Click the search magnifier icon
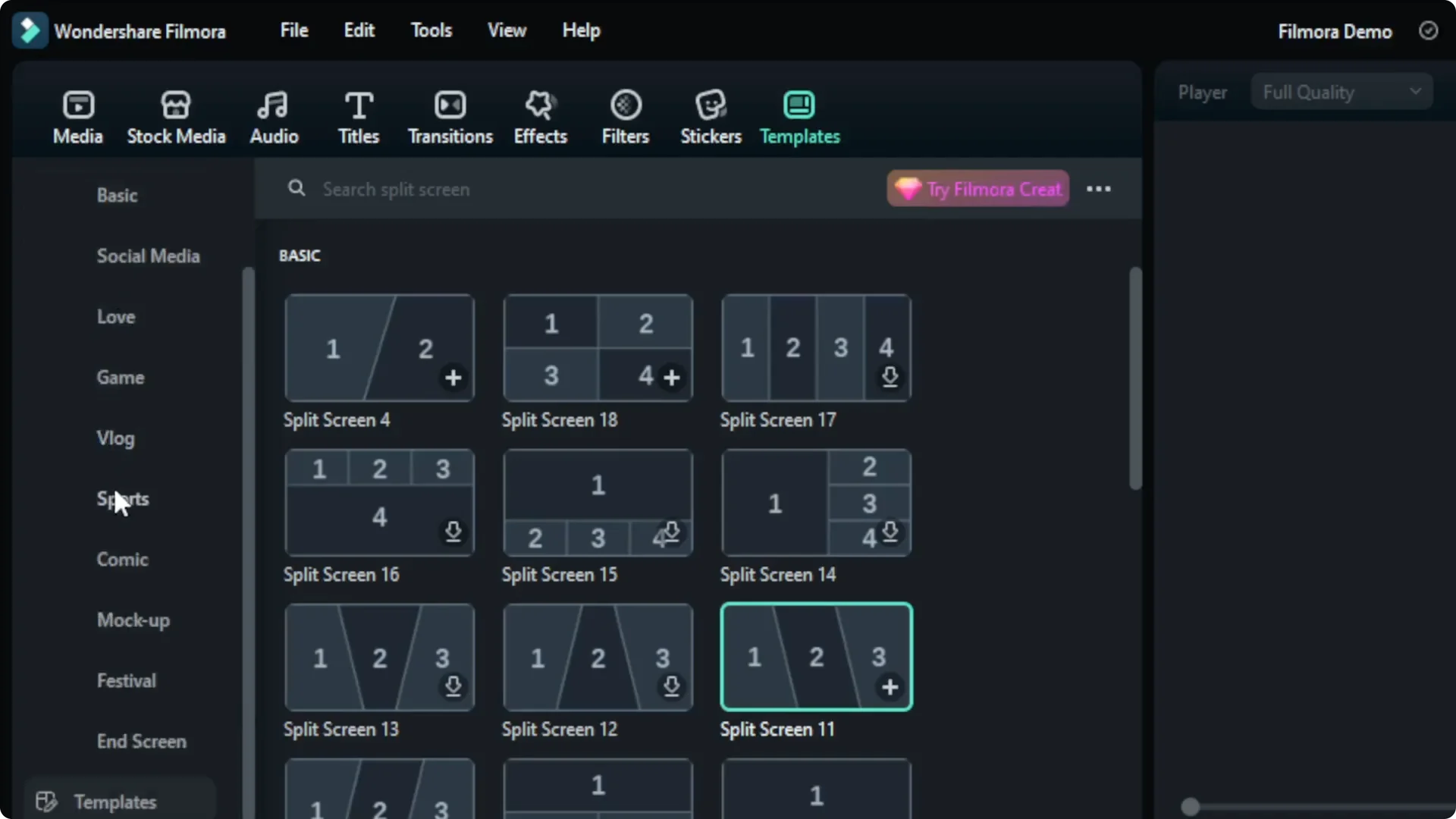The image size is (1456, 819). click(297, 188)
